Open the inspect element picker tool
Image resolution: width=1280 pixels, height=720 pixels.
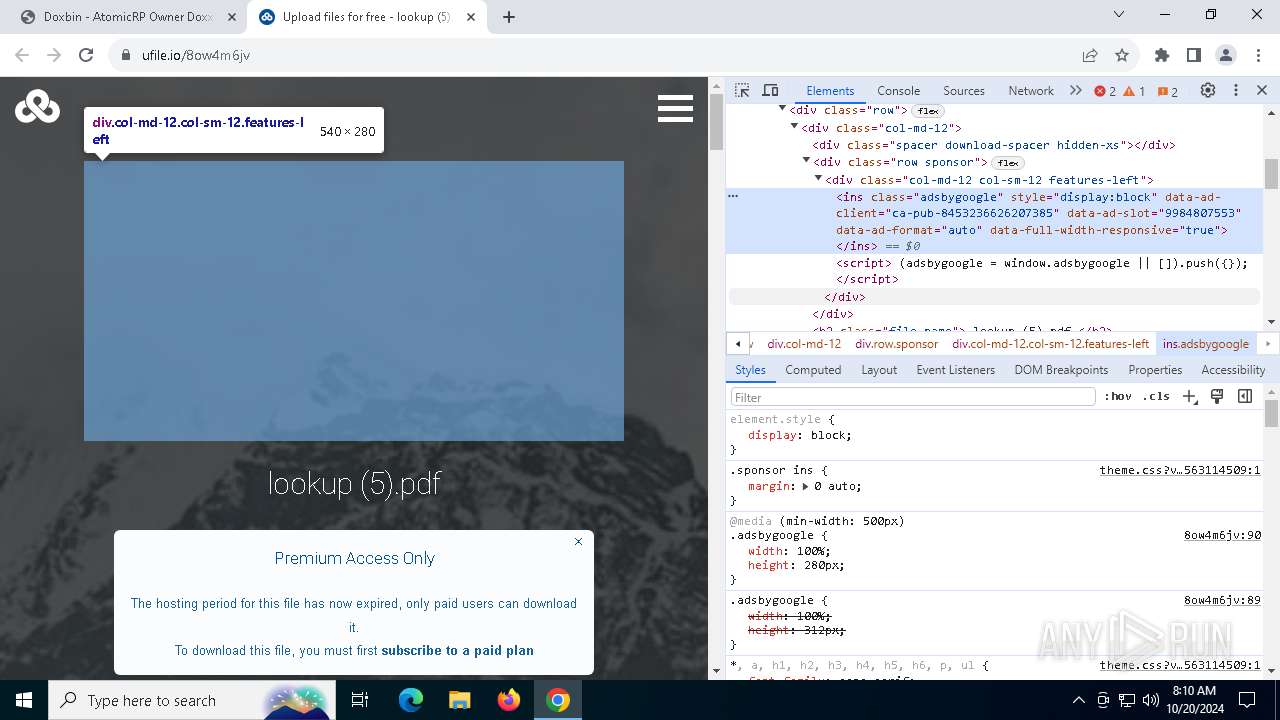pos(742,90)
